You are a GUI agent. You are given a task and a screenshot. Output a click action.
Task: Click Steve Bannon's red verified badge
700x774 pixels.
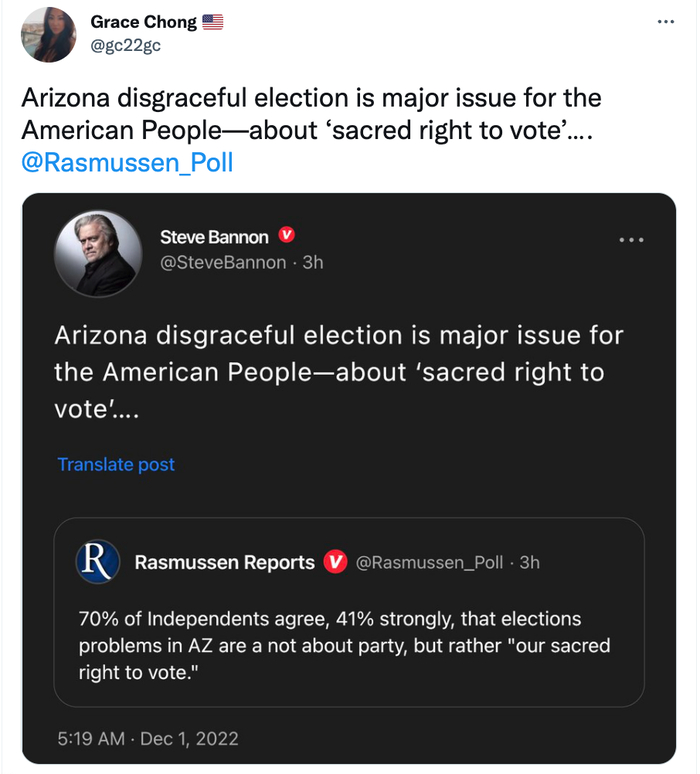point(287,236)
